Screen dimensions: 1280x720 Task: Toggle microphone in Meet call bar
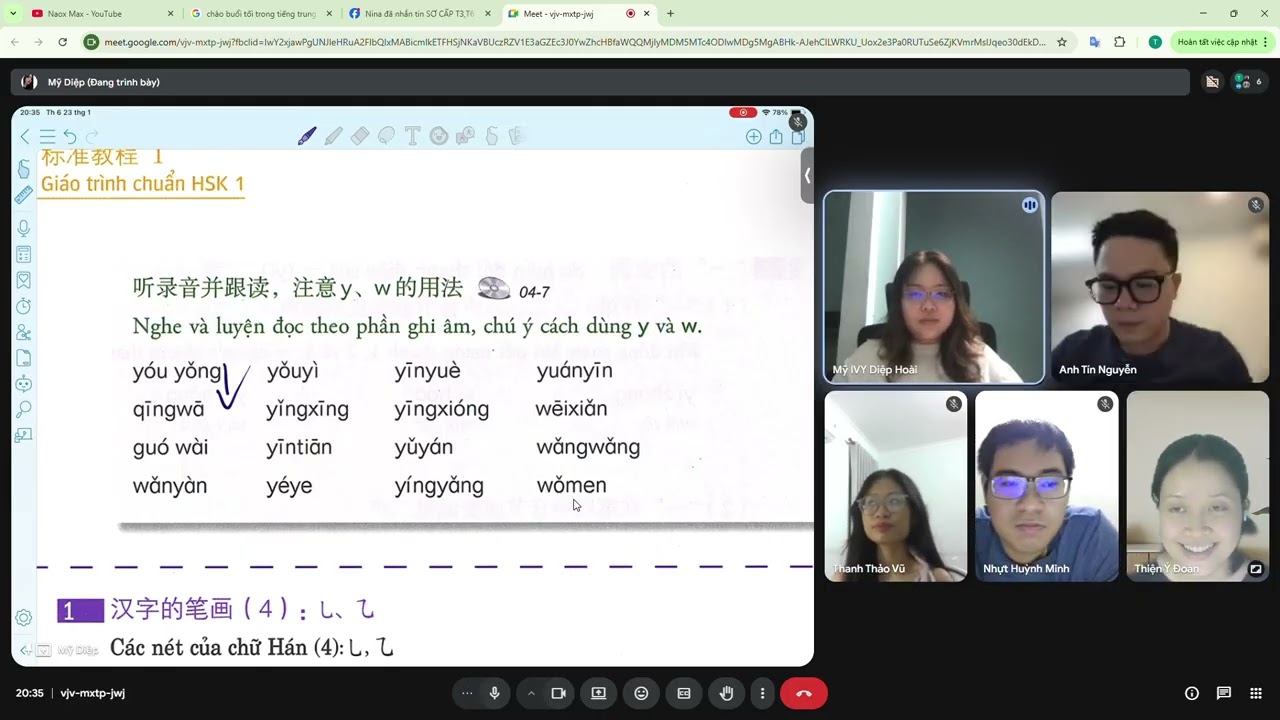pos(494,693)
